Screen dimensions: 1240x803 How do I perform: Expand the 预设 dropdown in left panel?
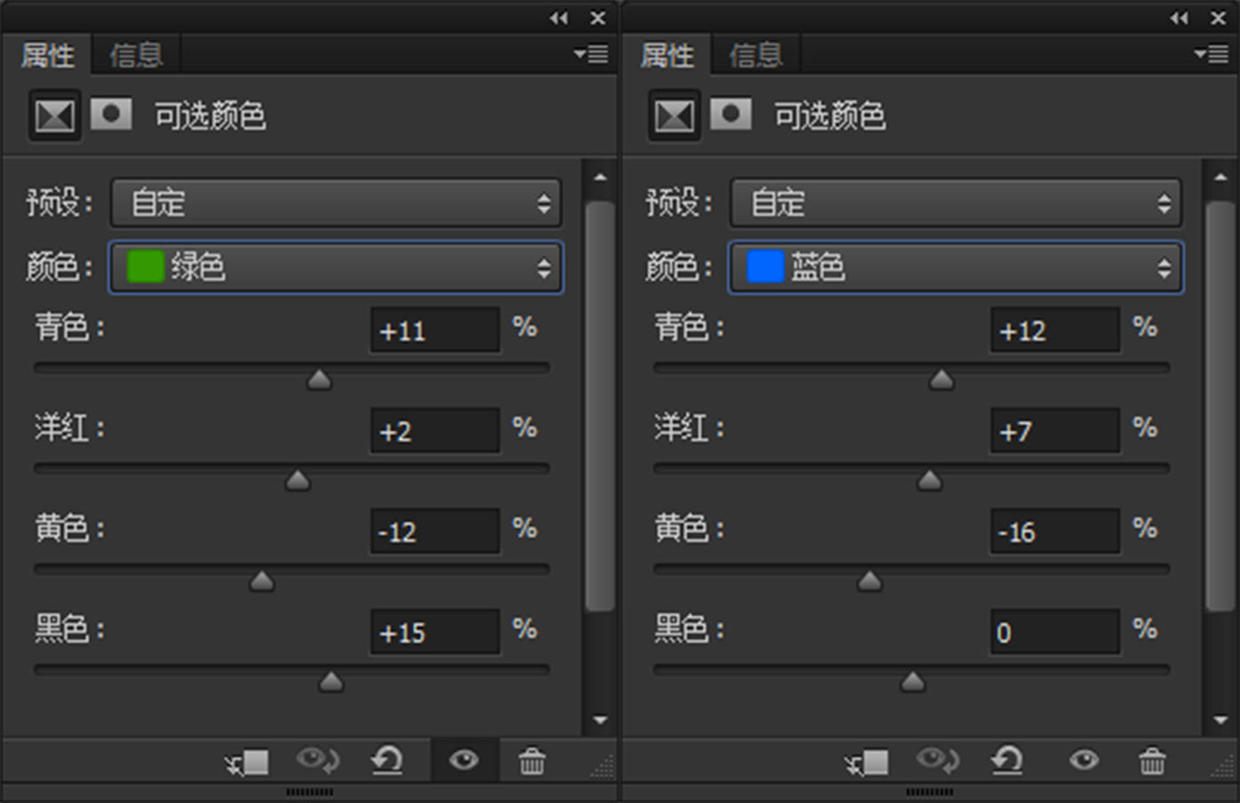[336, 203]
